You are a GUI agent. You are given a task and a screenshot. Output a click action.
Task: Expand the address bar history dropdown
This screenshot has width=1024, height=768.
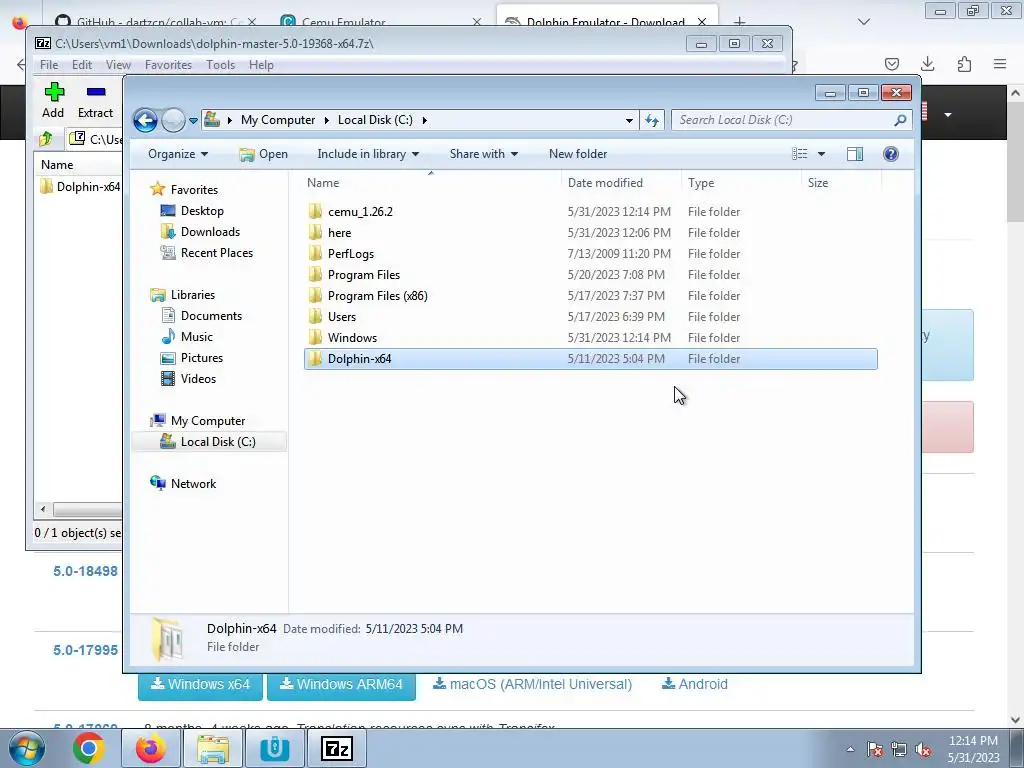[x=629, y=120]
